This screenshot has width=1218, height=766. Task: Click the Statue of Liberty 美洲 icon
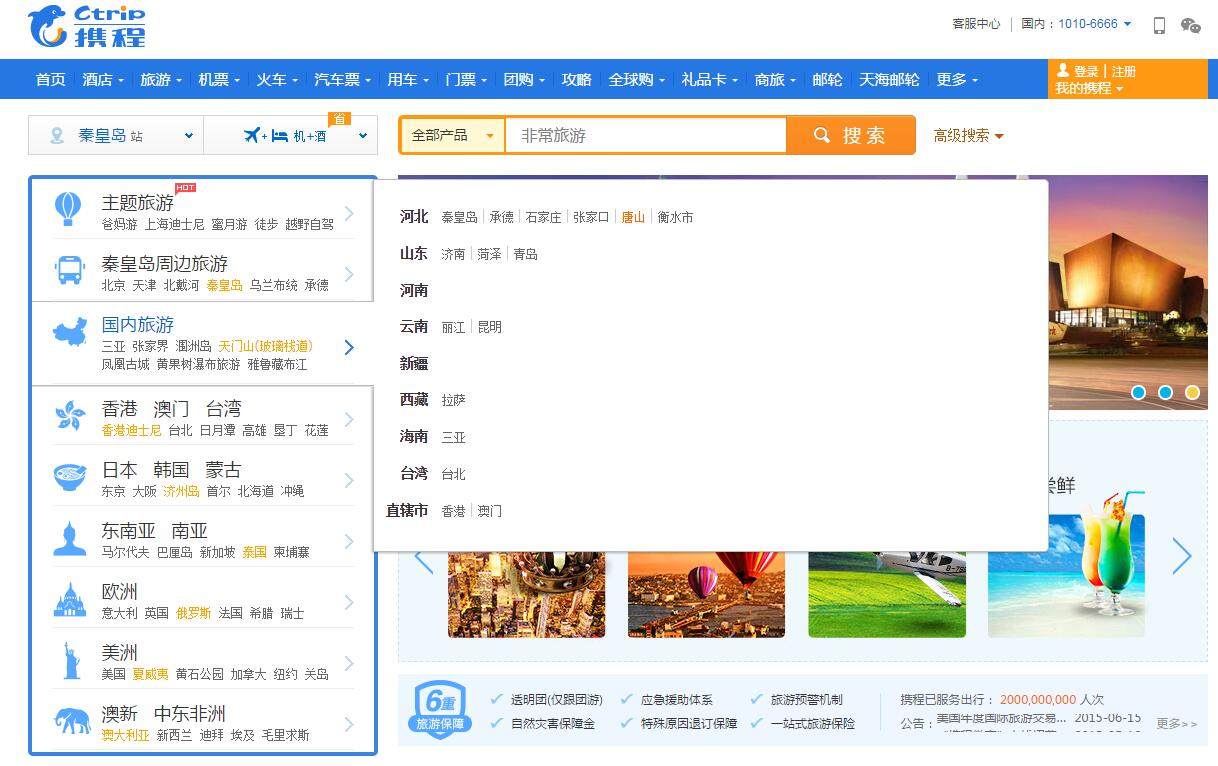pyautogui.click(x=70, y=661)
